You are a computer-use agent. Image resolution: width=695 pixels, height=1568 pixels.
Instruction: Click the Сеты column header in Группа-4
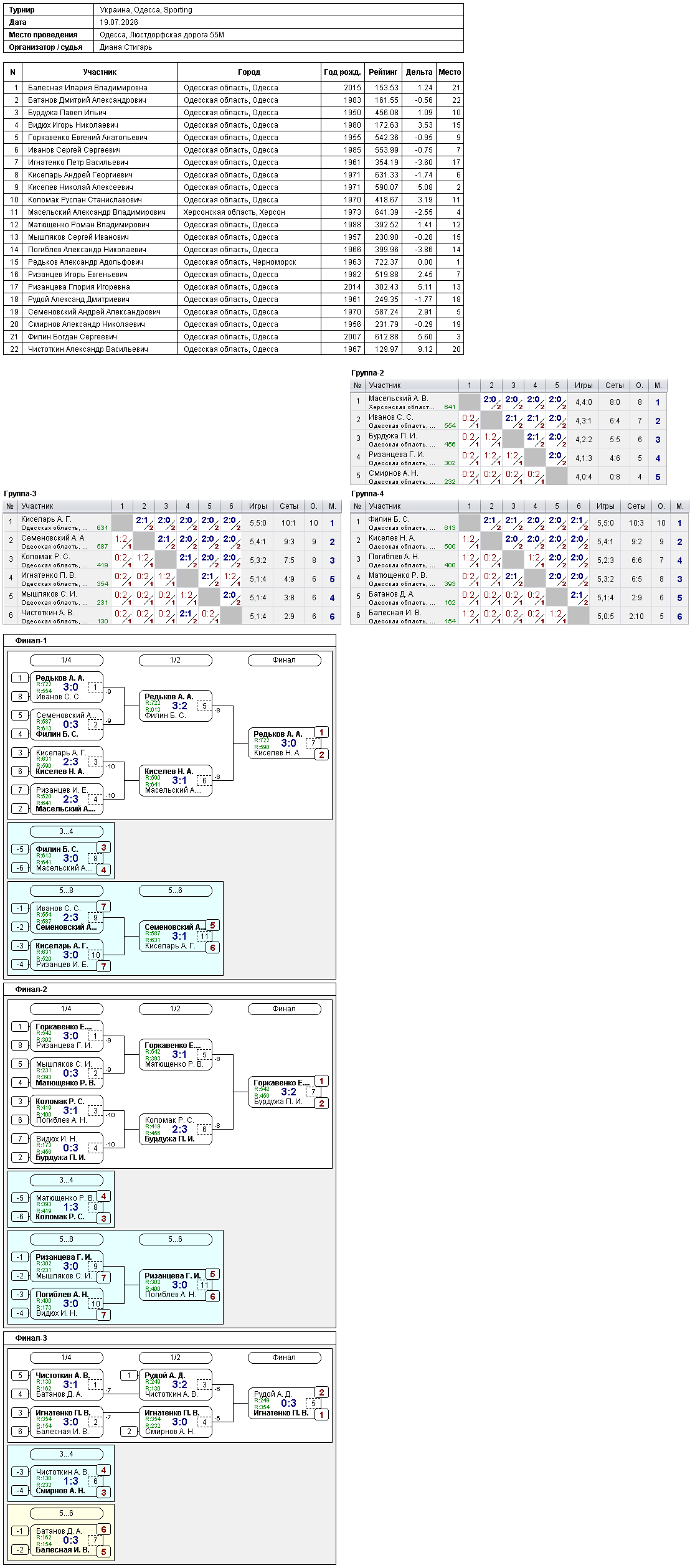coord(636,506)
